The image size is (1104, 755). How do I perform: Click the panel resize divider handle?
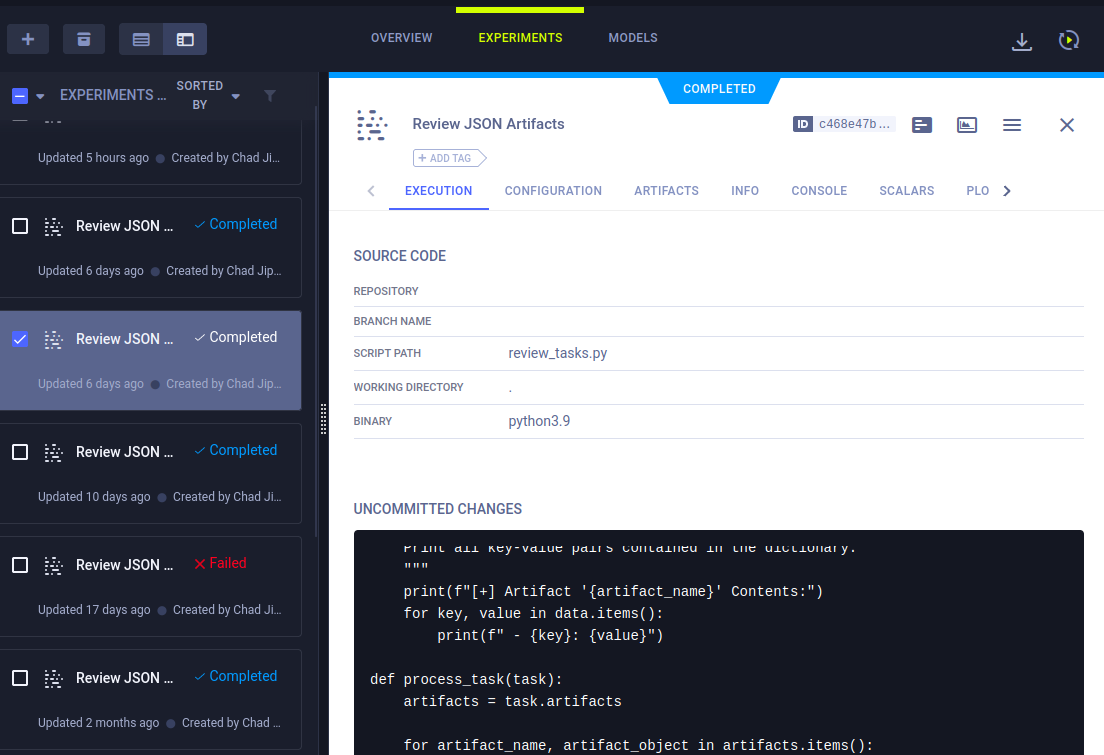(324, 419)
